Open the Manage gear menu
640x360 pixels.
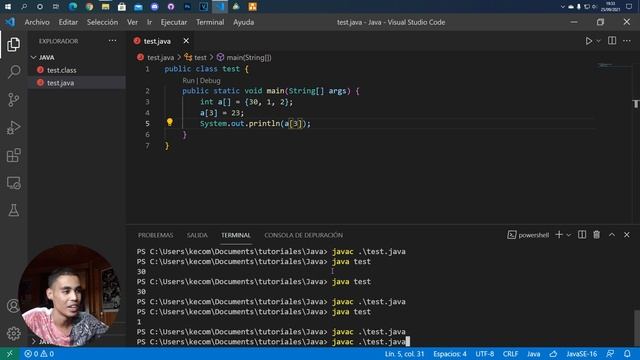tap(13, 333)
